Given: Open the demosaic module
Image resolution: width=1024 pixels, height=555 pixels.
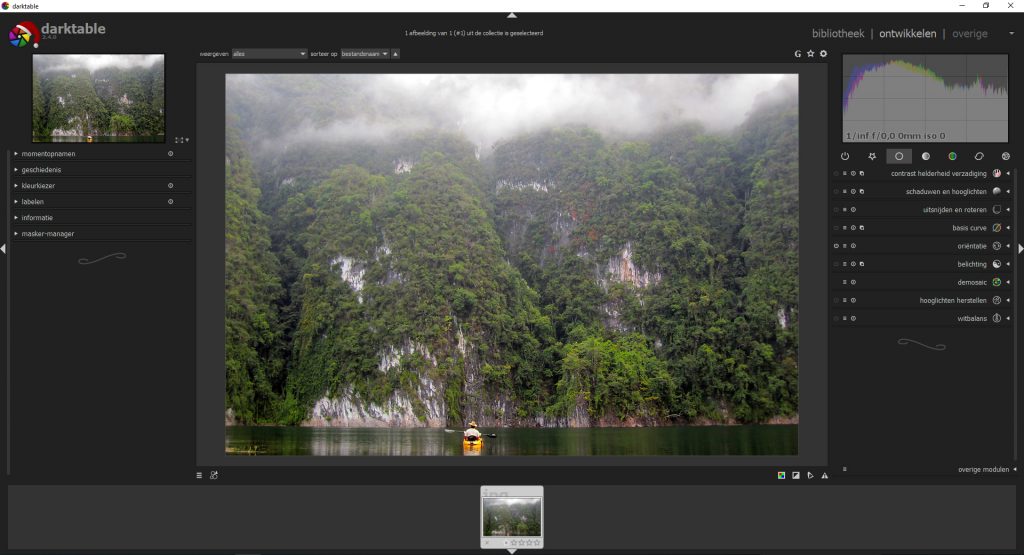Looking at the screenshot, I should (x=972, y=283).
